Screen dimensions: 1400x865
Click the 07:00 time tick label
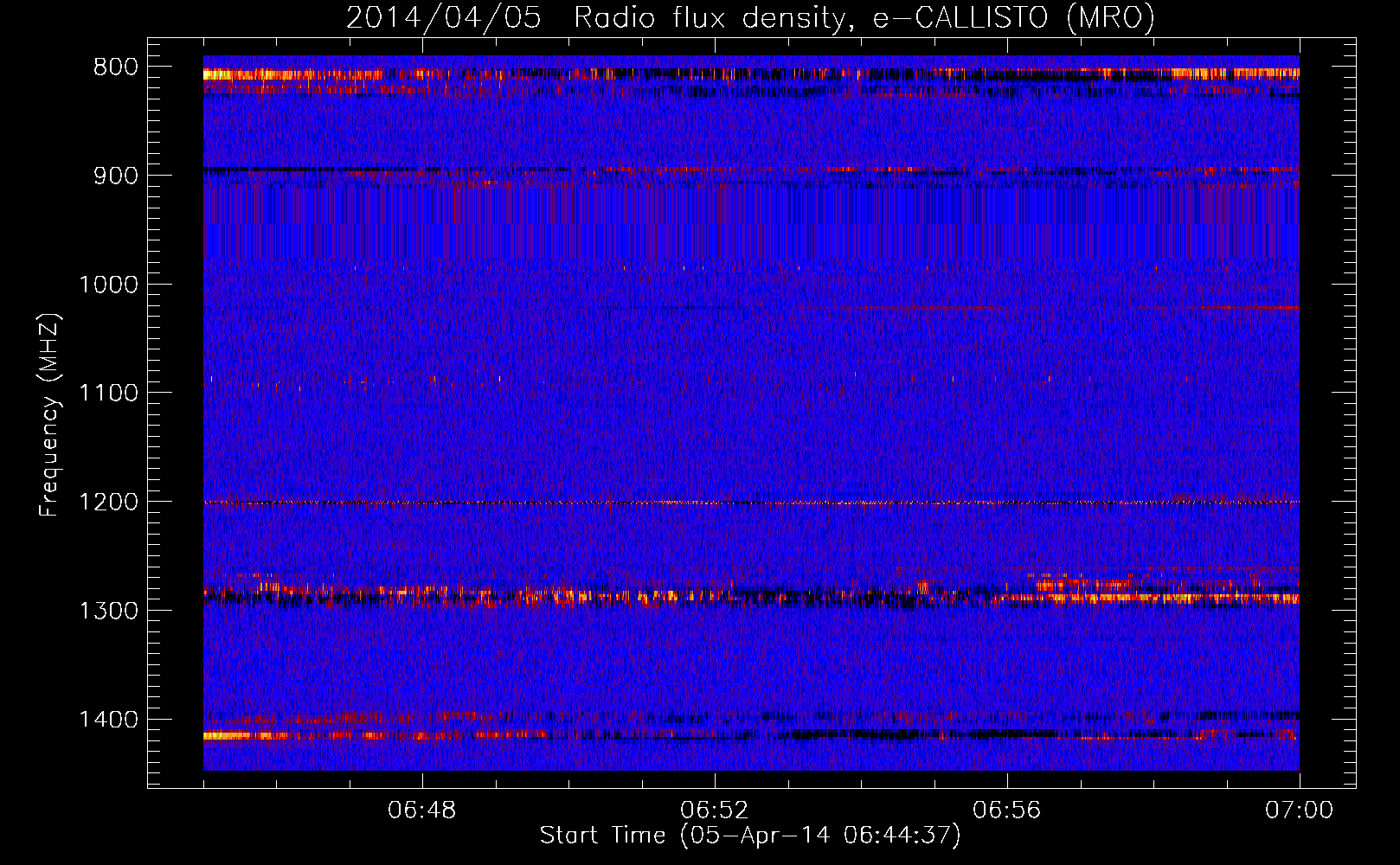(1300, 811)
